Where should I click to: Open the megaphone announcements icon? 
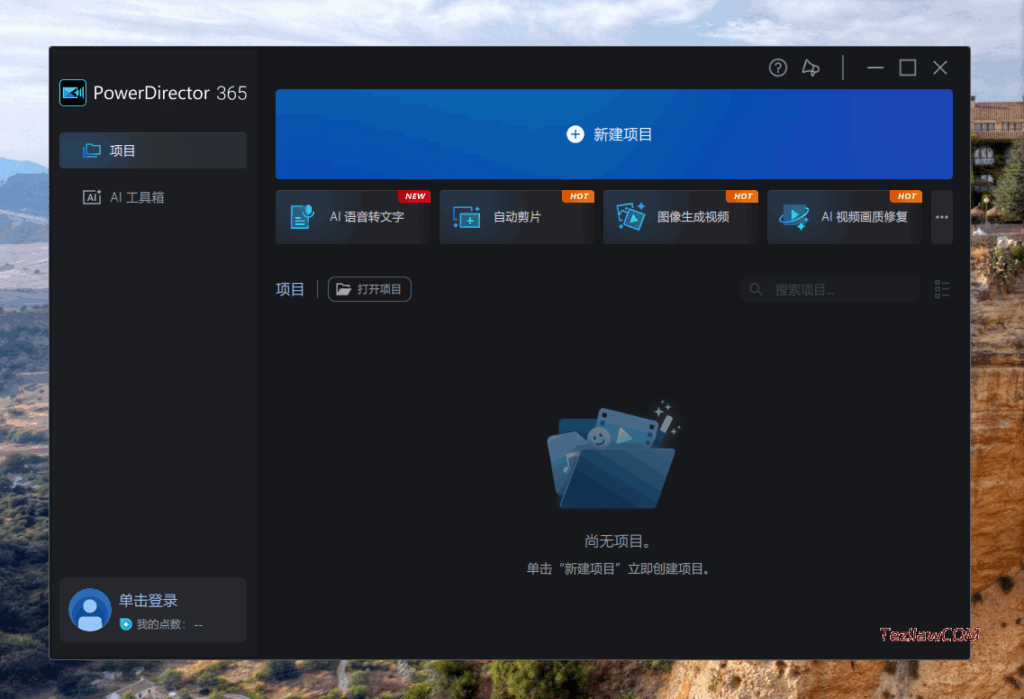[x=811, y=68]
